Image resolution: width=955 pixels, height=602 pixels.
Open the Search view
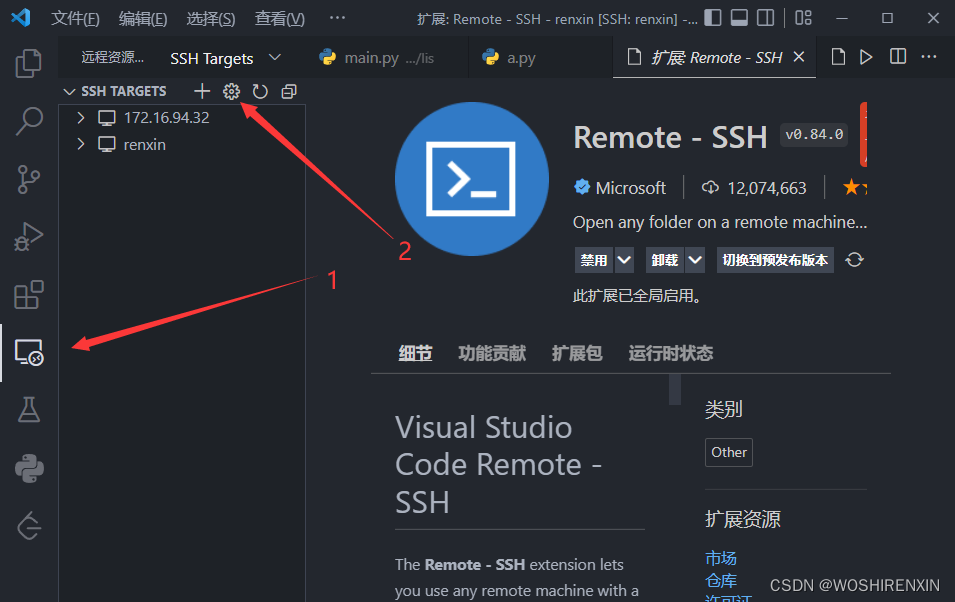pos(29,121)
